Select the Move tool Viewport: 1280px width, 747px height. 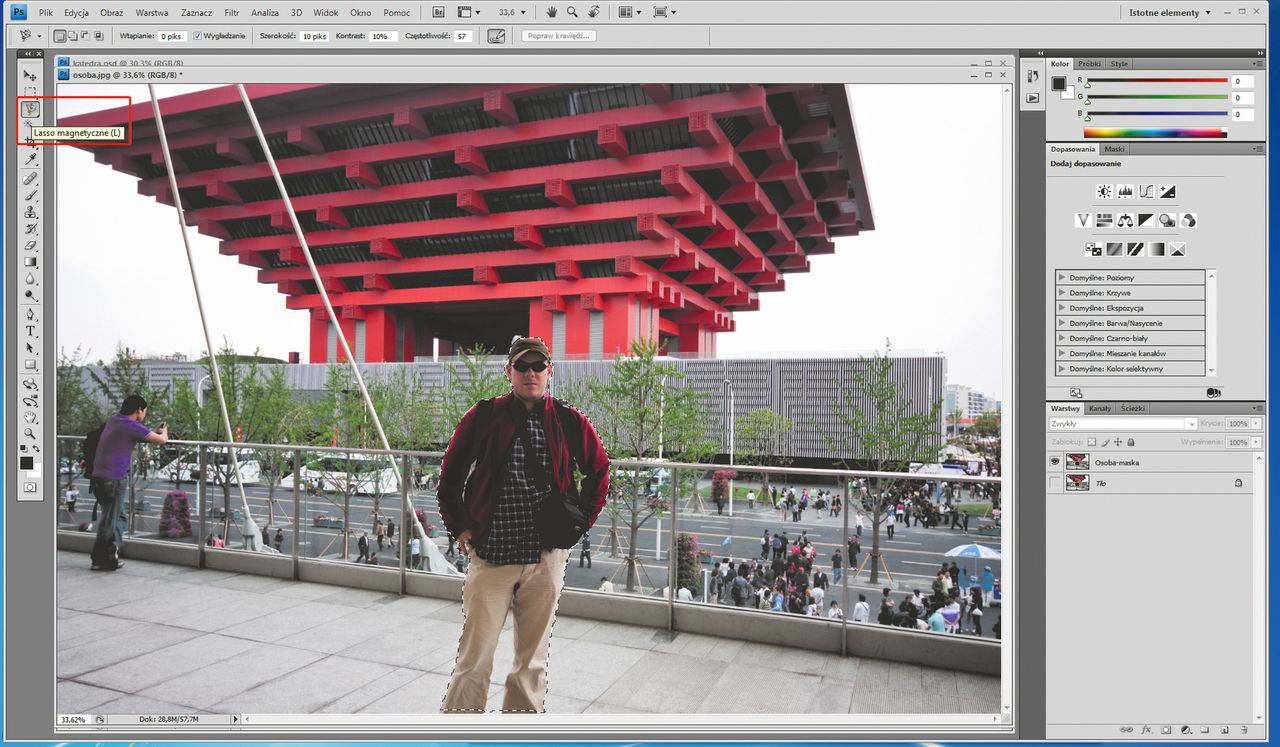pos(30,76)
